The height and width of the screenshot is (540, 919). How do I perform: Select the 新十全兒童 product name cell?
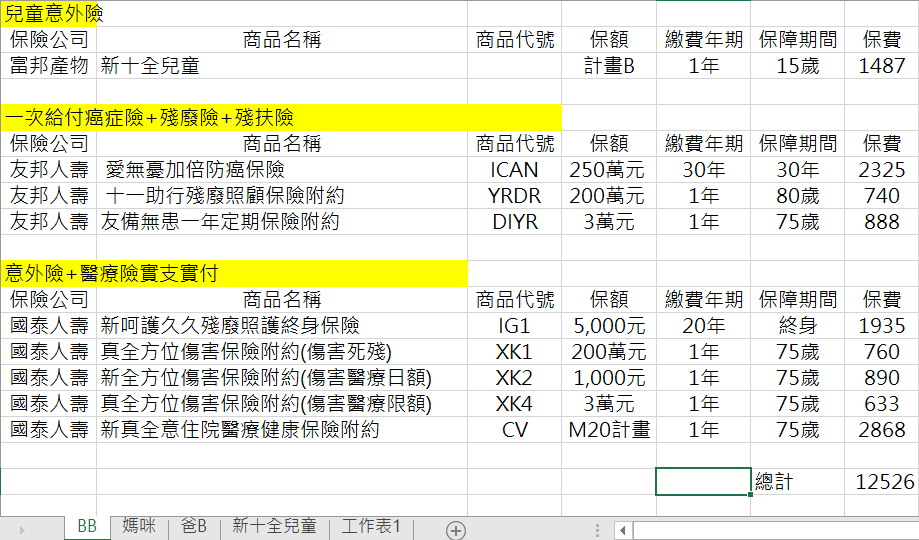(x=282, y=66)
